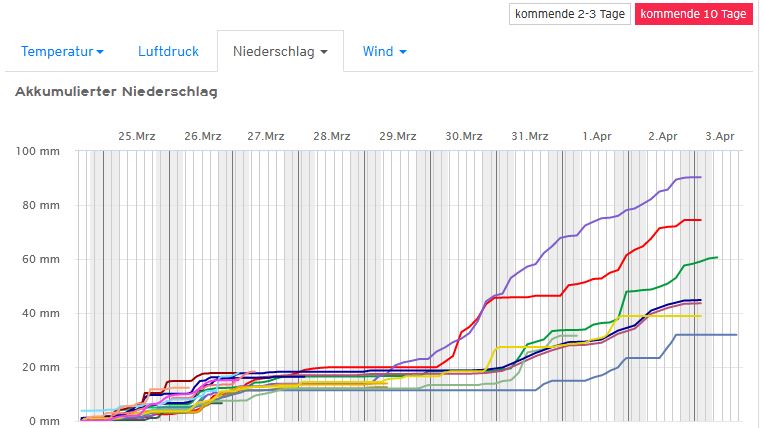This screenshot has height=428, width=764.
Task: Click the Wind tab label
Action: (377, 51)
